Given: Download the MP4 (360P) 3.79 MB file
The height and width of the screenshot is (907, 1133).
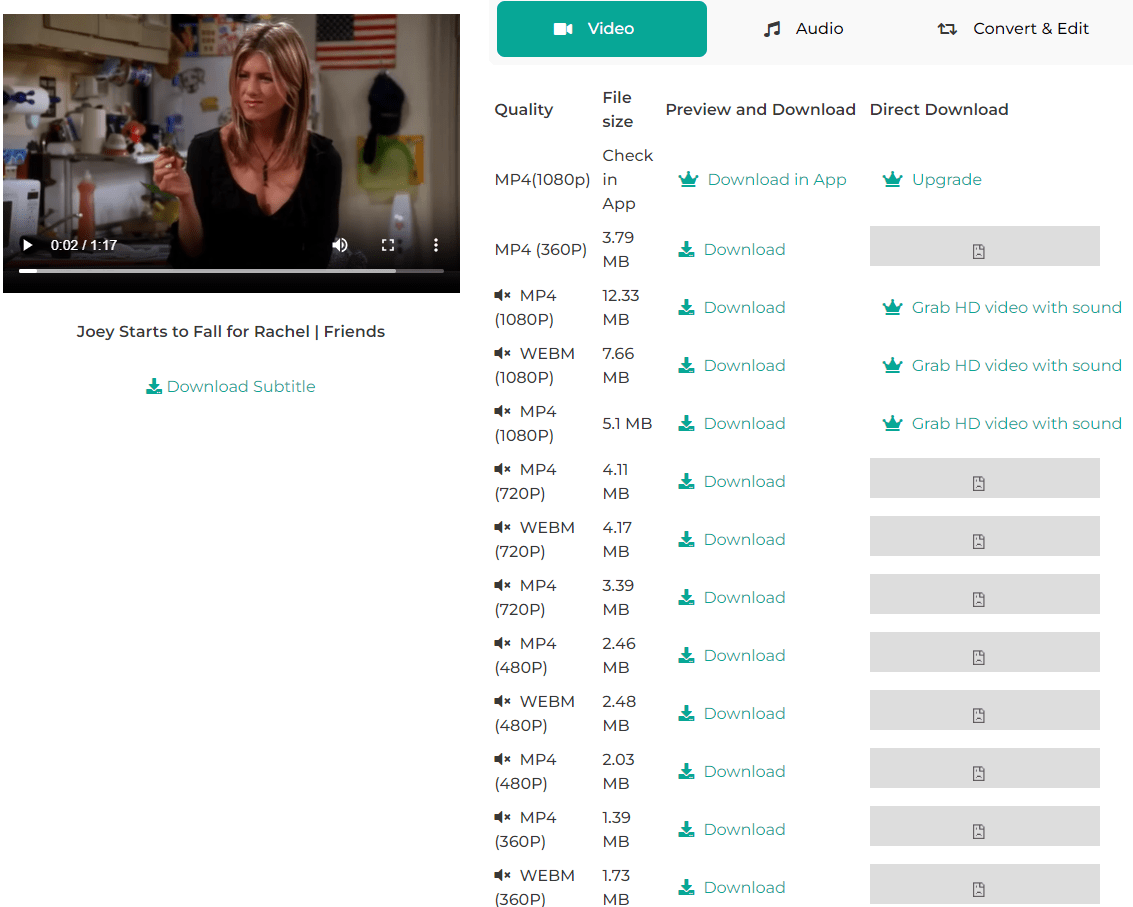Looking at the screenshot, I should (732, 250).
